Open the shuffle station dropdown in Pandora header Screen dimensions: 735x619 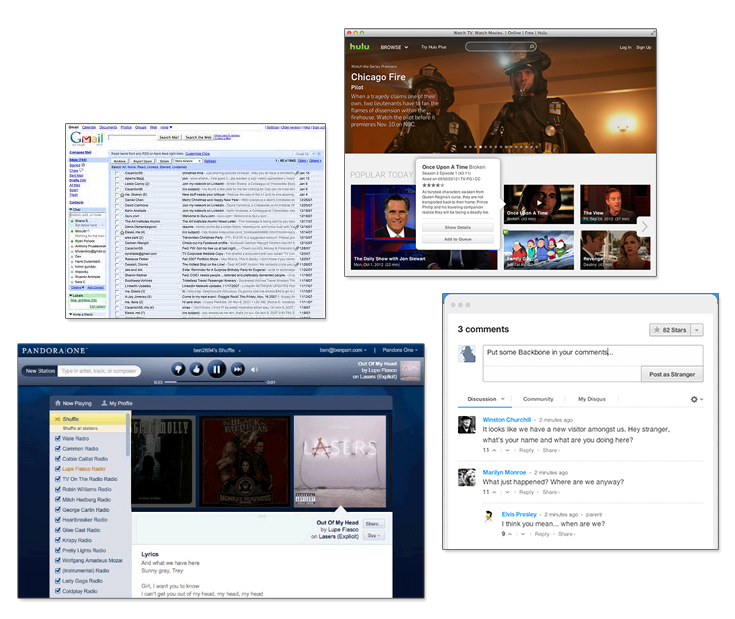[217, 350]
